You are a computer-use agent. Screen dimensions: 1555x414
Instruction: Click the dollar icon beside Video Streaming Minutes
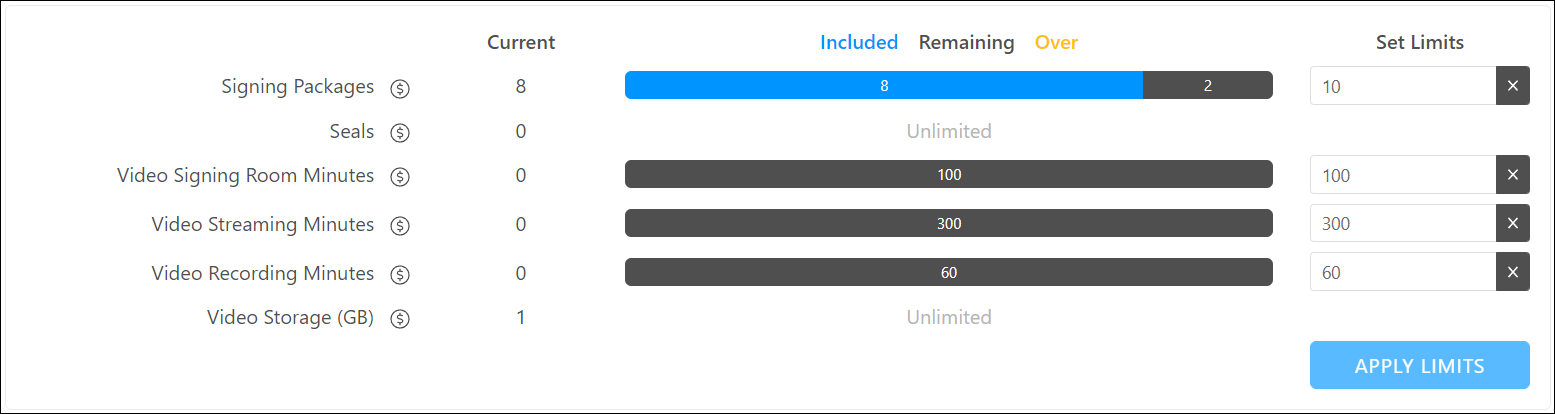tap(400, 225)
